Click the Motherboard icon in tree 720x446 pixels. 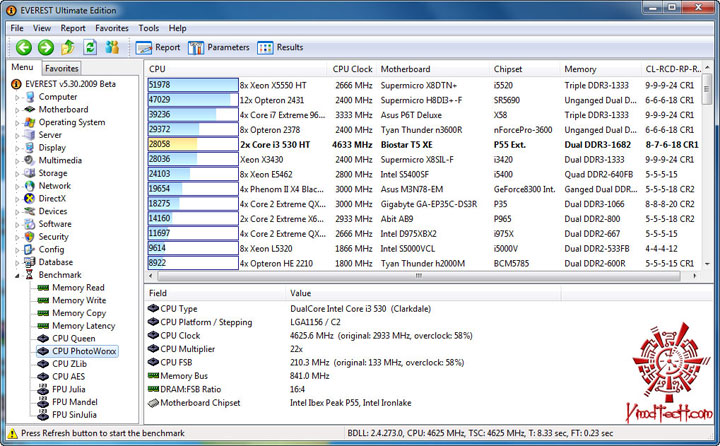(x=30, y=109)
